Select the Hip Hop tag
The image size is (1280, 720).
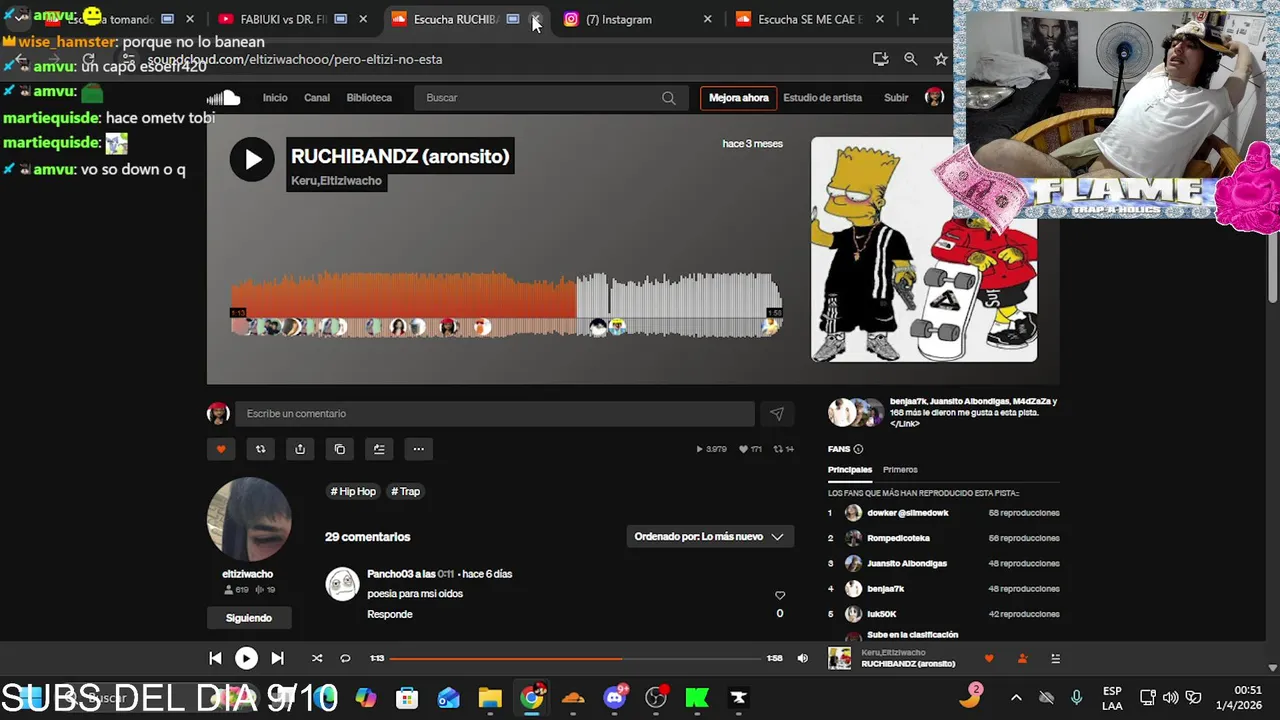pyautogui.click(x=353, y=491)
